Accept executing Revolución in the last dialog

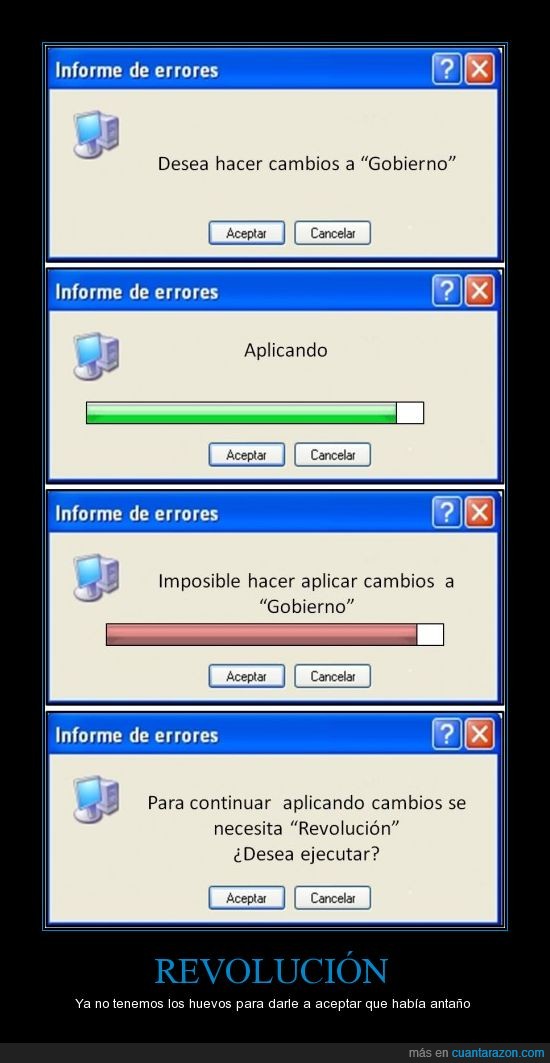246,898
